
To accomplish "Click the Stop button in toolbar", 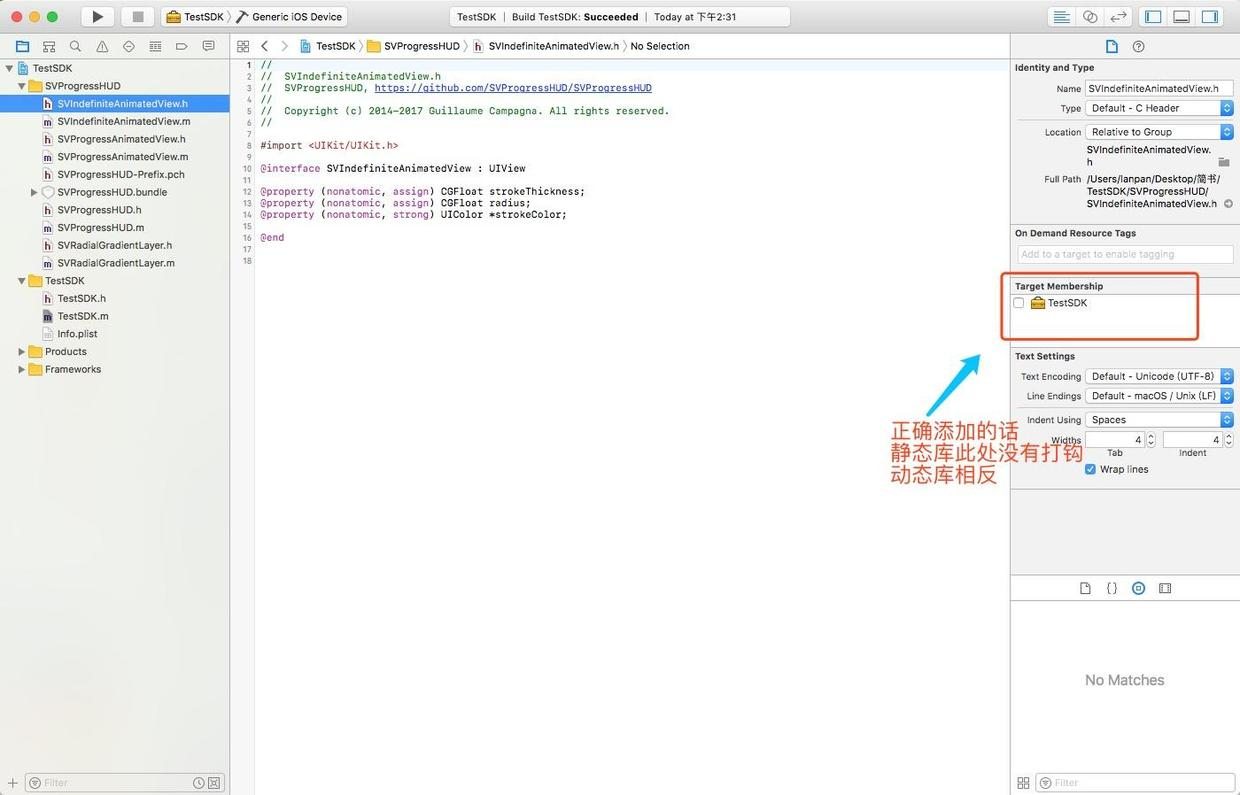I will point(138,16).
